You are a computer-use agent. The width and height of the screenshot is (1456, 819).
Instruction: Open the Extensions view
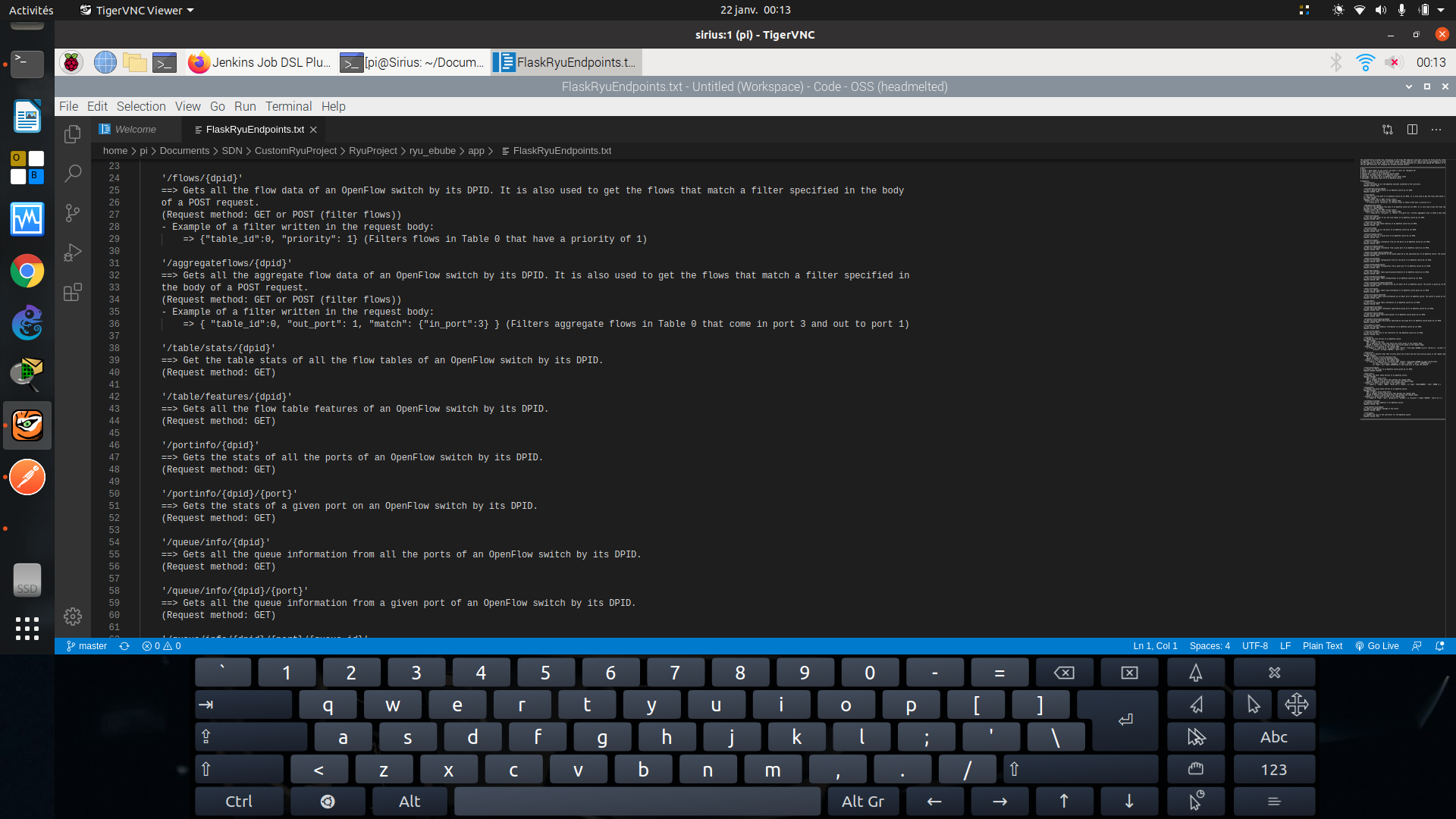(73, 292)
